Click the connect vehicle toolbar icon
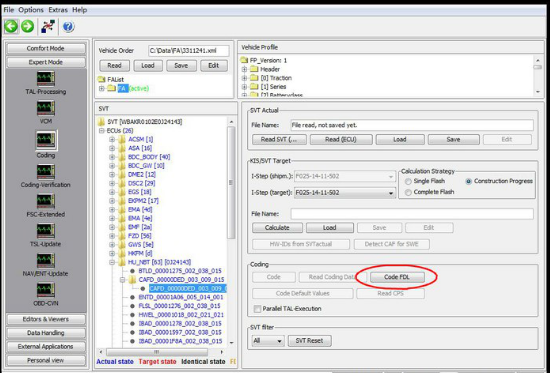 48,26
